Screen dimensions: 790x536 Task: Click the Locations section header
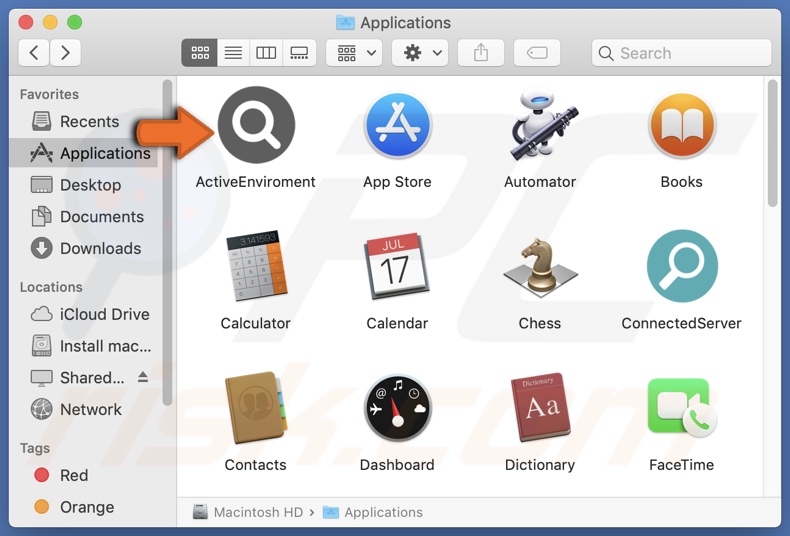coord(51,287)
